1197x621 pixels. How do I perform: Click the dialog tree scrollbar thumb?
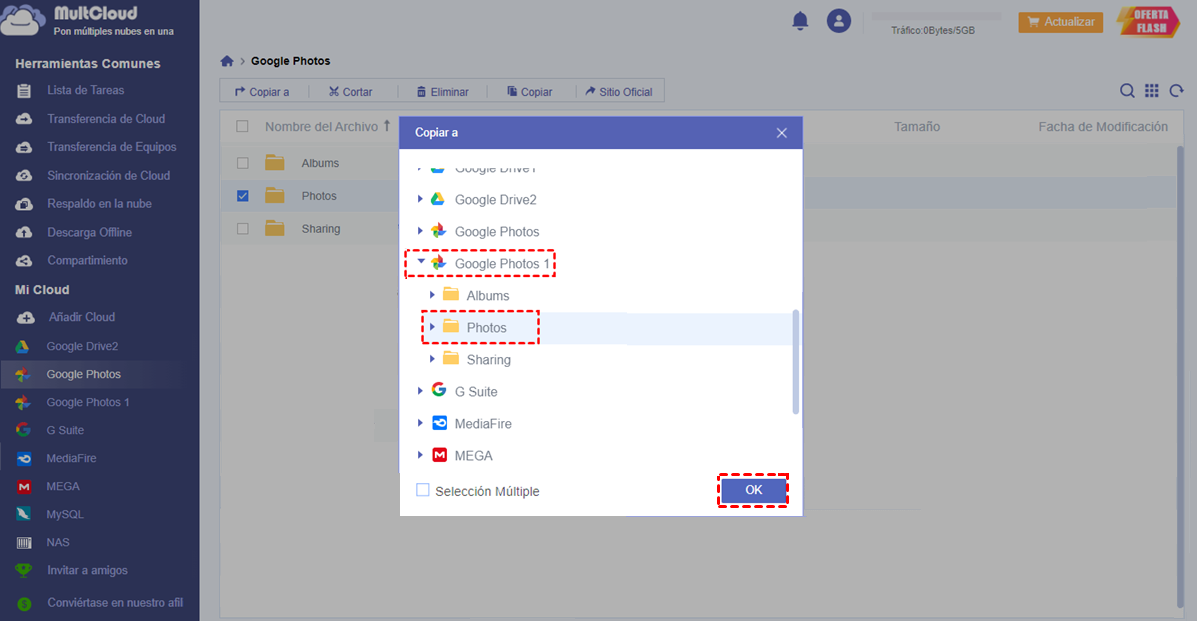coord(795,361)
